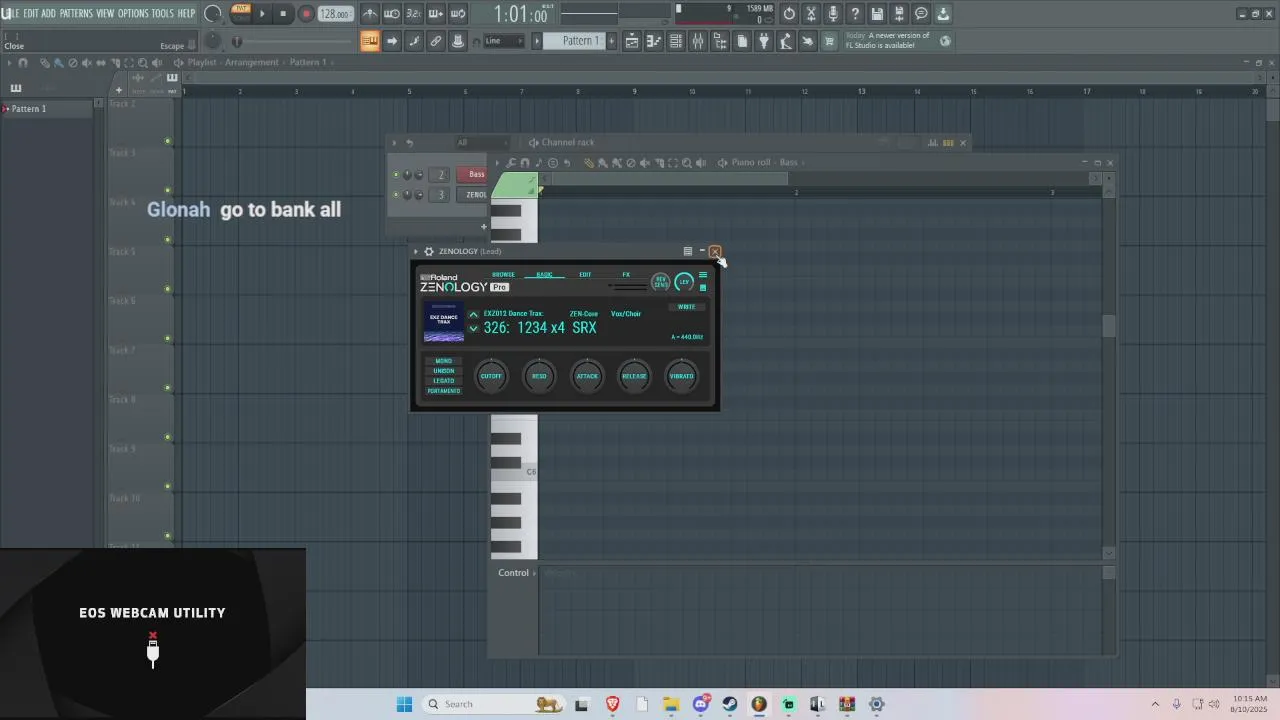Open ZENOLOGY plugin gear settings
Screen dimensions: 1280x720
point(429,251)
